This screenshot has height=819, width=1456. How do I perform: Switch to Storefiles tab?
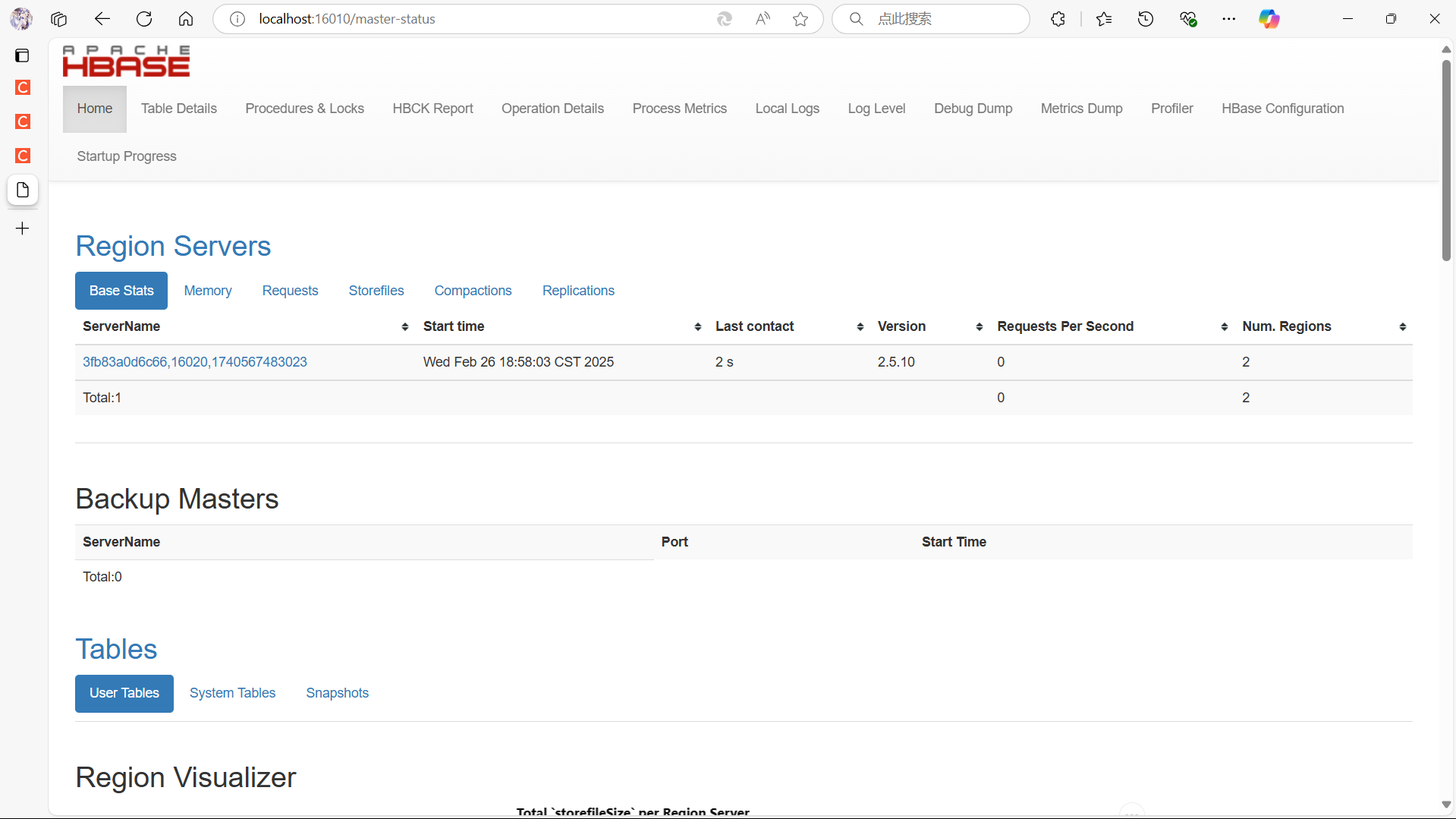376,291
